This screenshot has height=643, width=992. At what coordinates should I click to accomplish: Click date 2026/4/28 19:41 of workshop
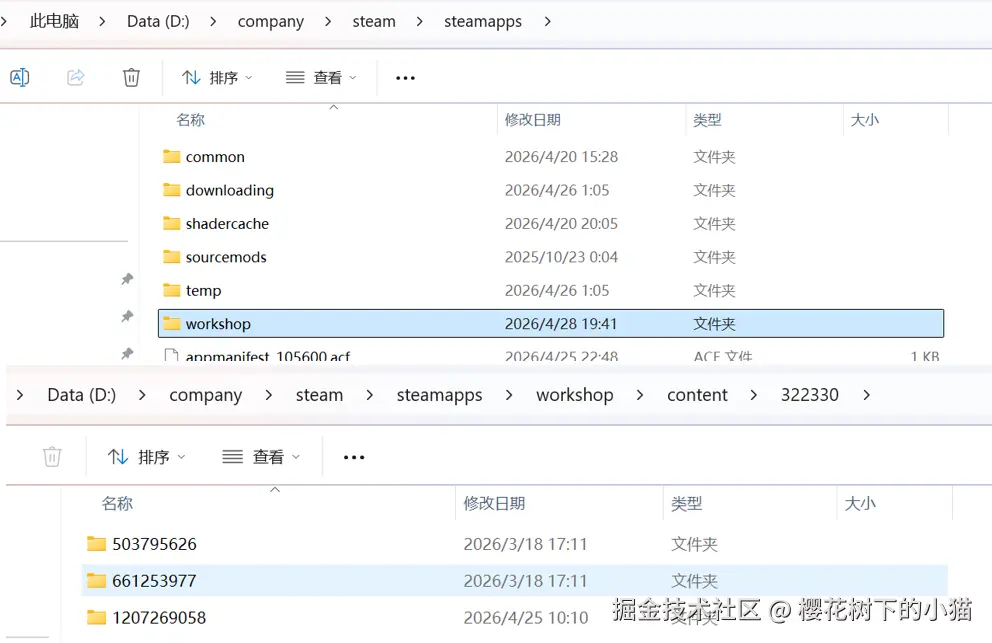click(x=561, y=324)
